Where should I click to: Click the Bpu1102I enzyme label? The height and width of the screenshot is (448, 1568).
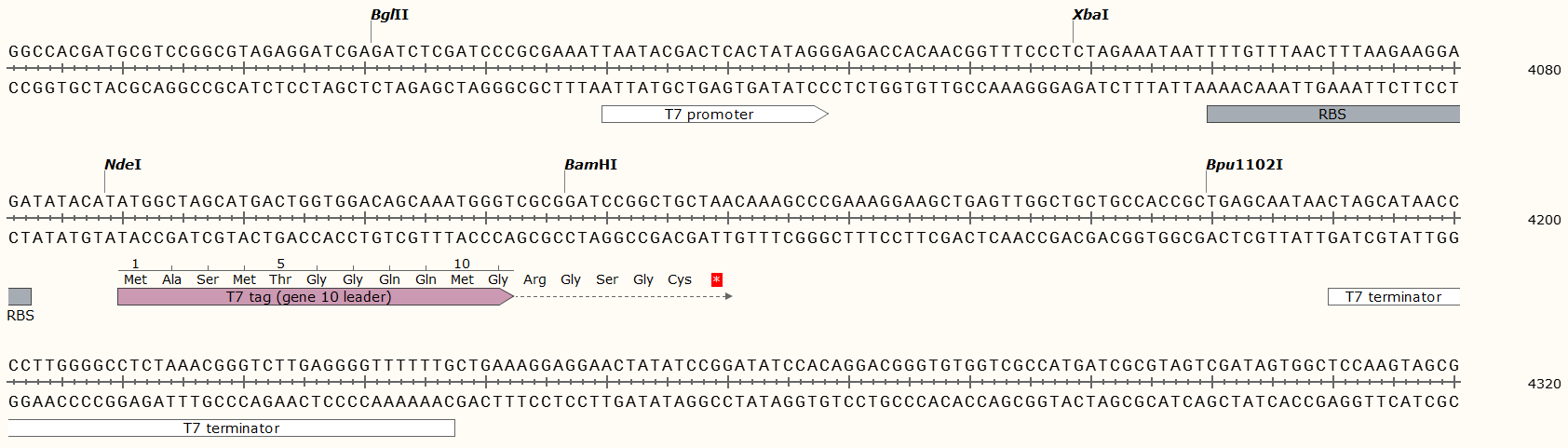pyautogui.click(x=1244, y=165)
